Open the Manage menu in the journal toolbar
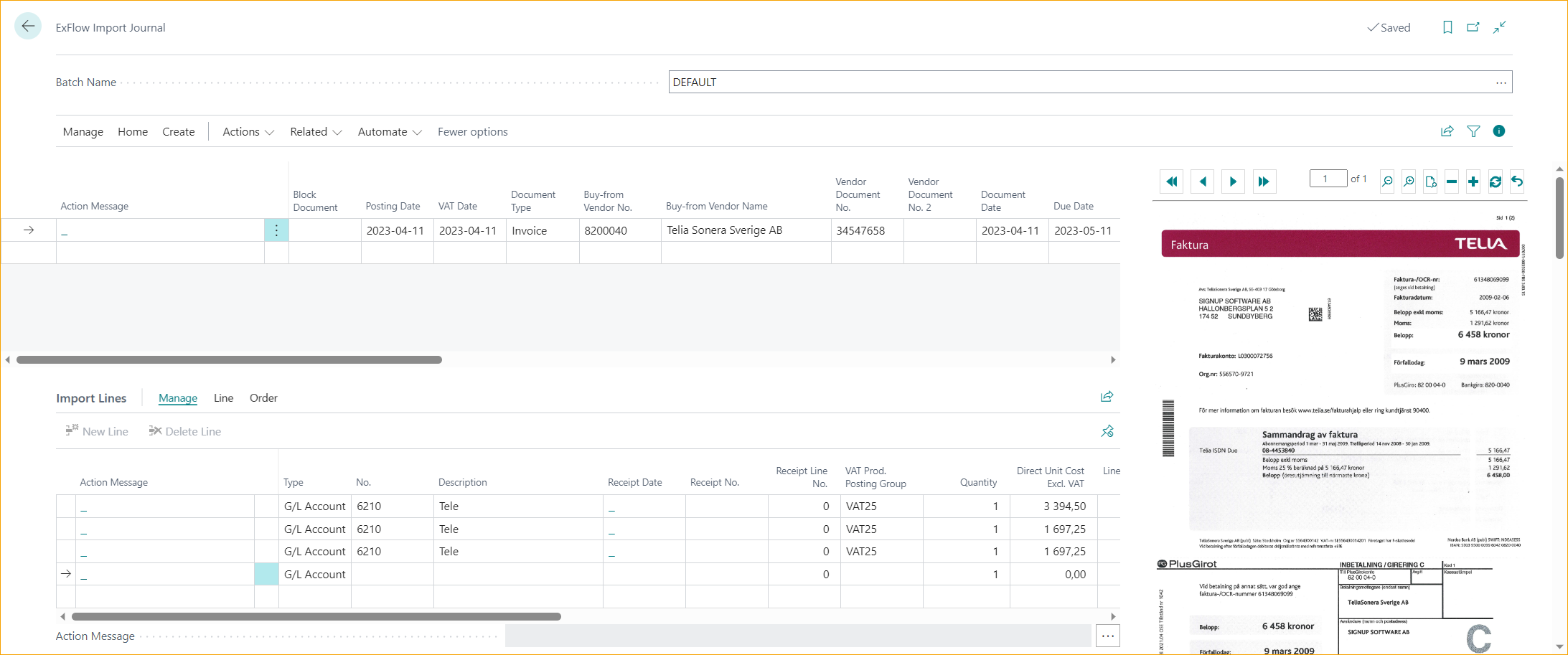This screenshot has width=1568, height=655. [x=83, y=131]
